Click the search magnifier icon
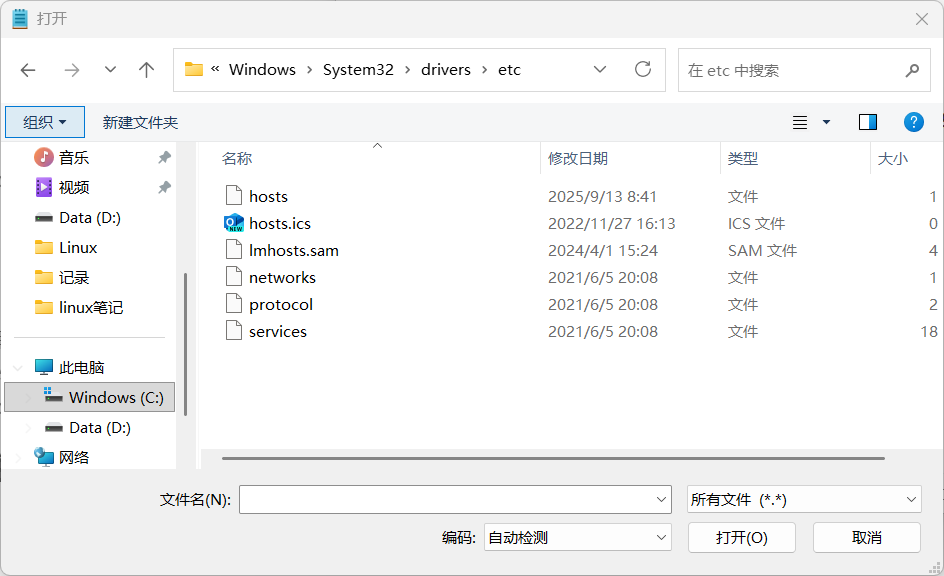This screenshot has height=576, width=944. coord(912,70)
